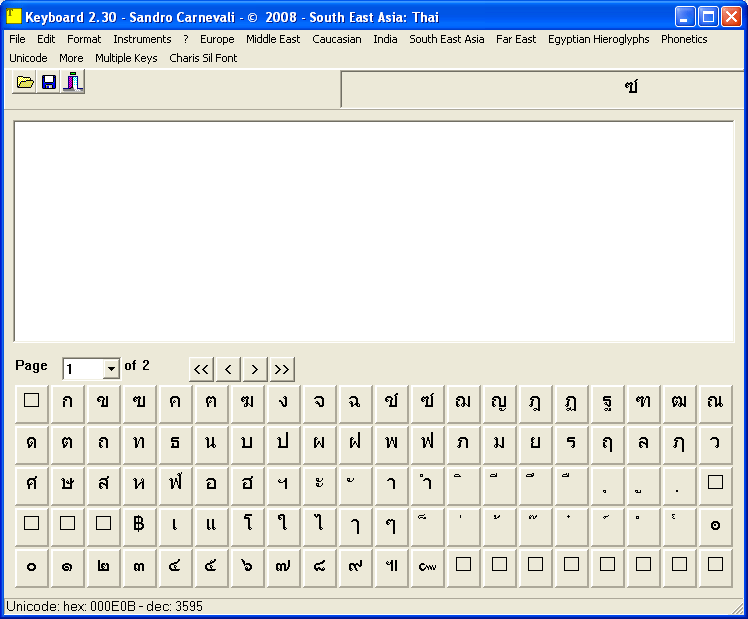Go to next page with > button
Viewport: 748px width, 619px height.
coord(255,369)
